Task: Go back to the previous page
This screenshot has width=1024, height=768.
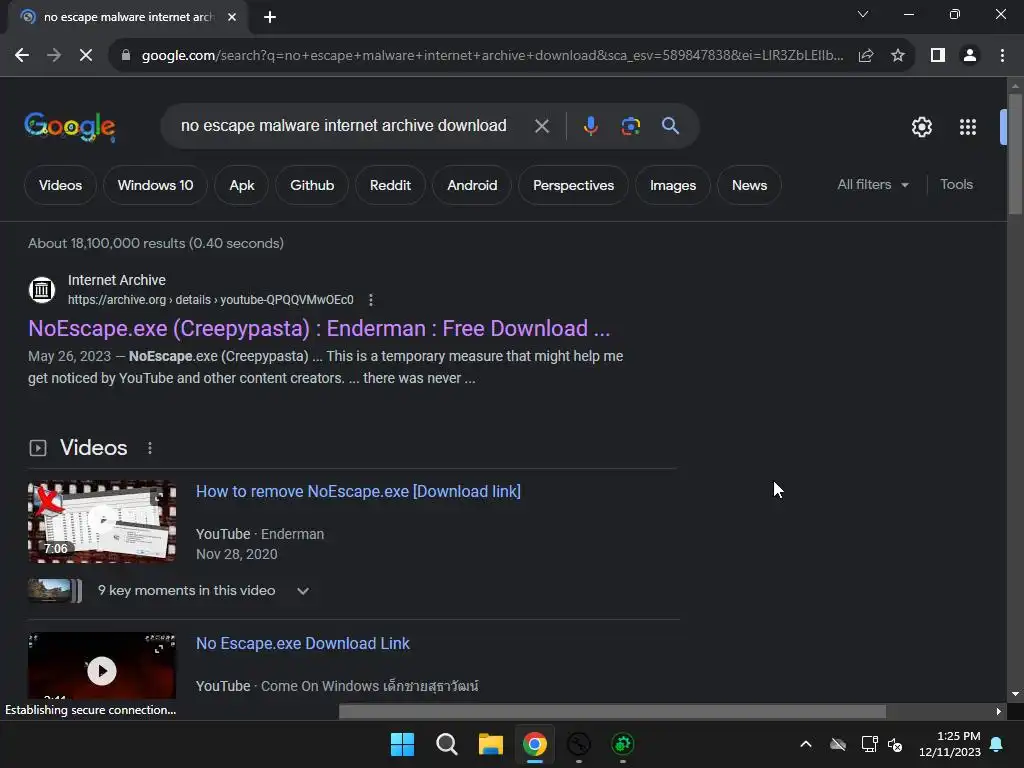Action: click(x=22, y=56)
